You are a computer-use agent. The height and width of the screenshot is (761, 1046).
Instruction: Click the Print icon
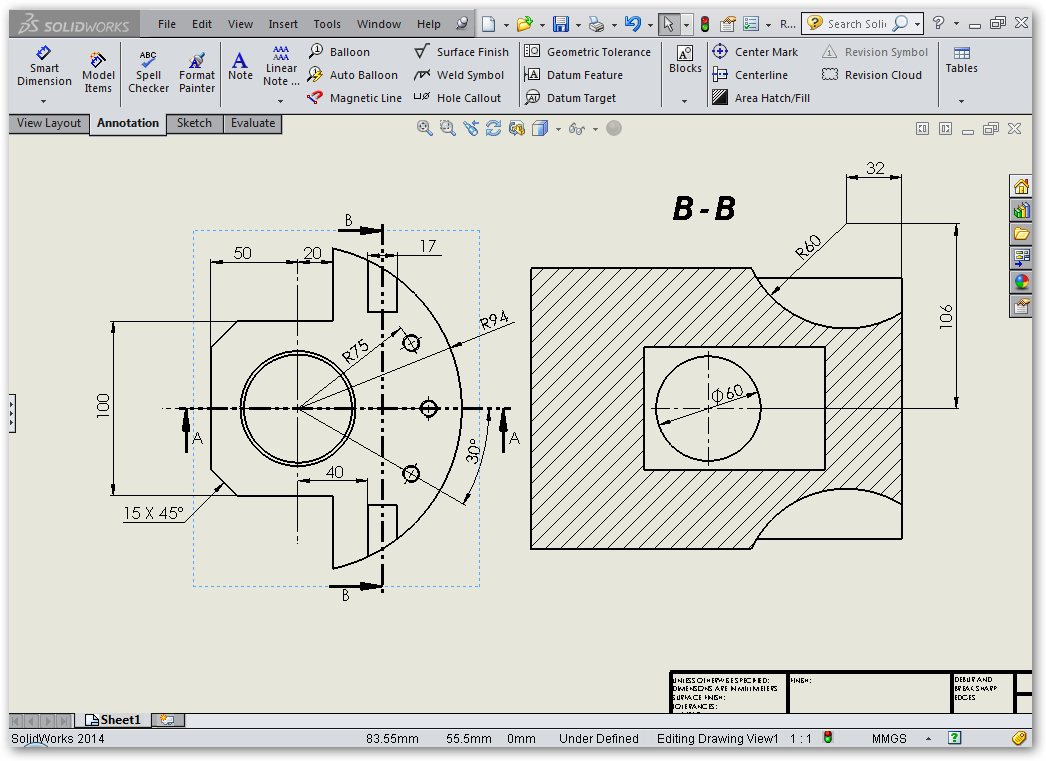pos(596,25)
